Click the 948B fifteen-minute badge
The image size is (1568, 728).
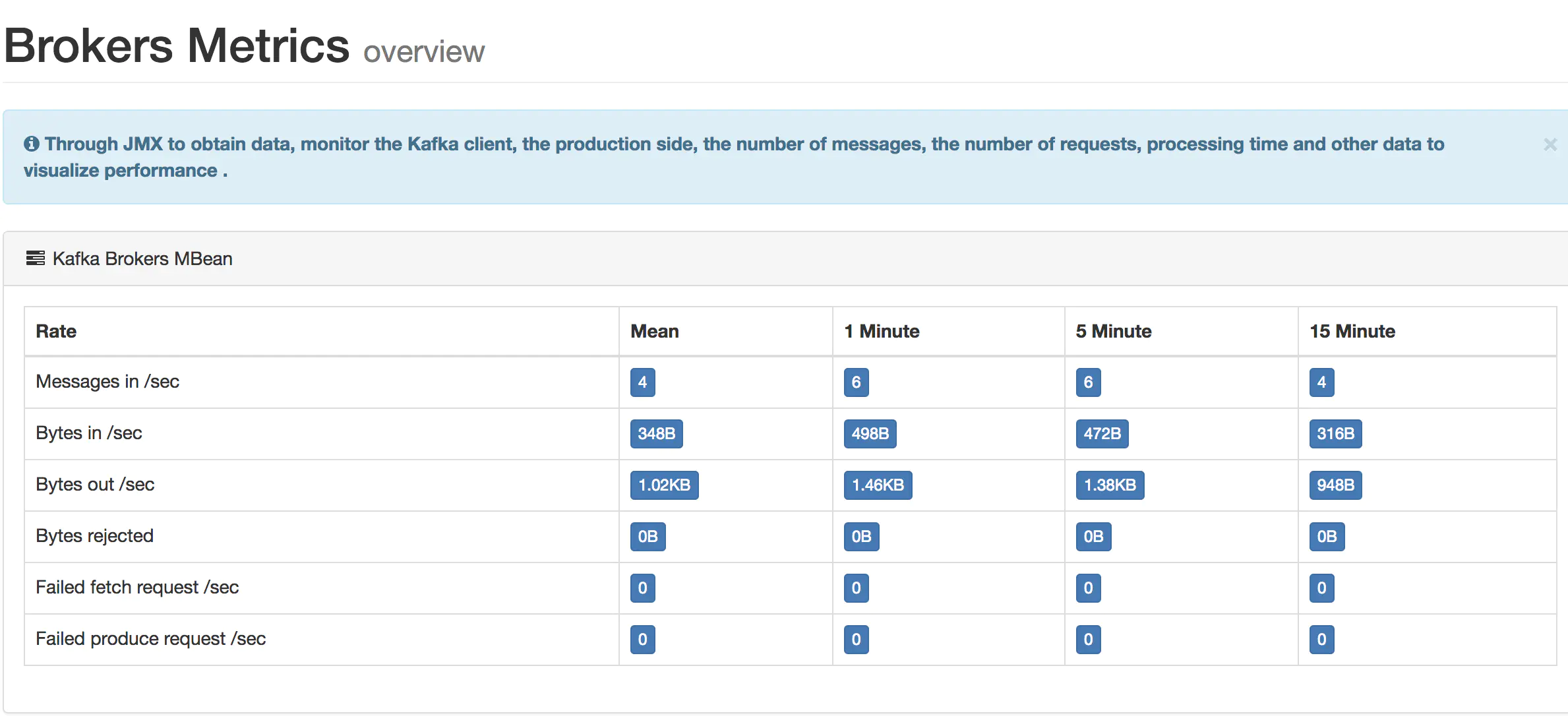pyautogui.click(x=1335, y=485)
